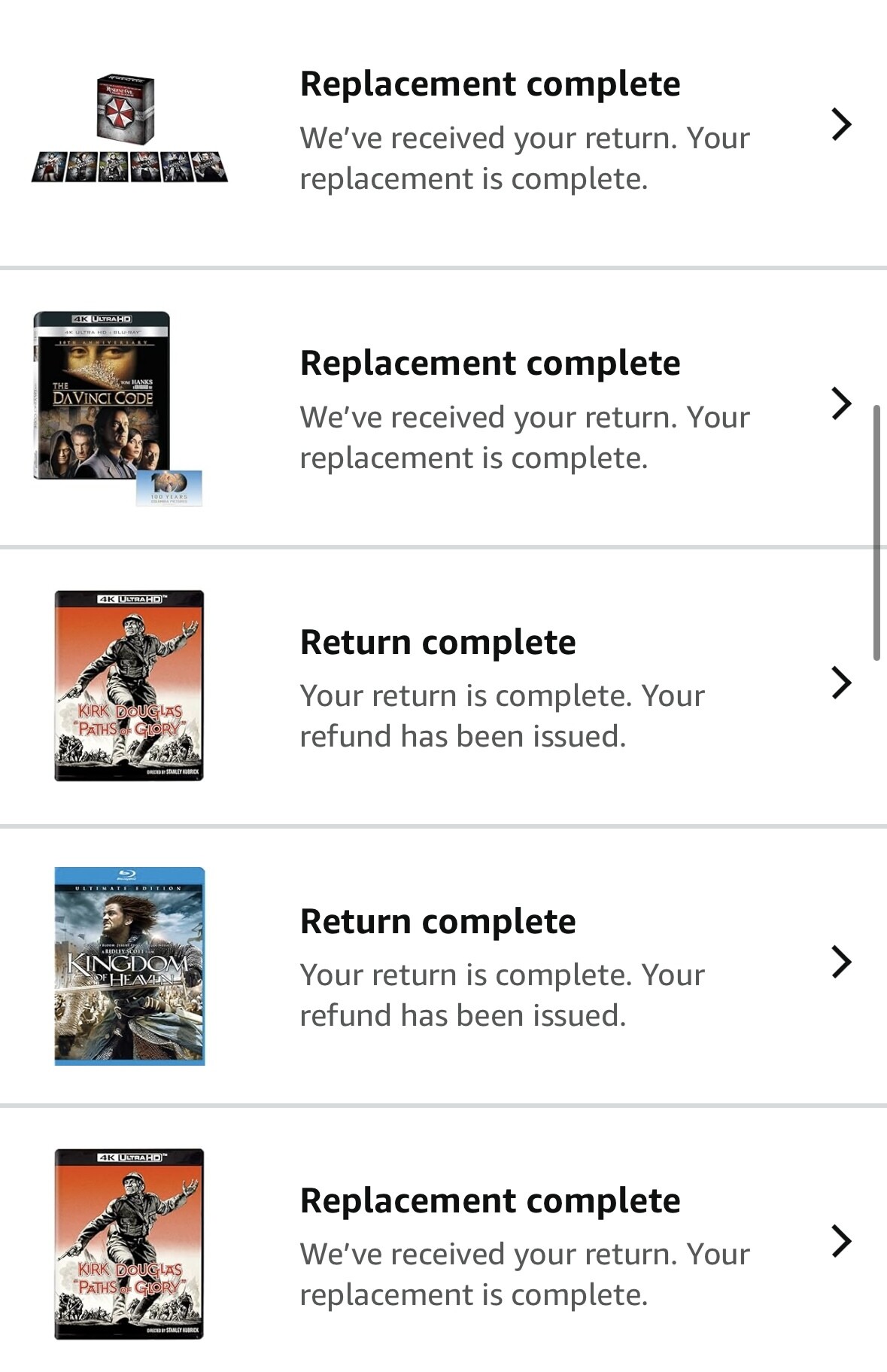Viewport: 887px width, 1372px height.
Task: Tap Paths of Glory cover beside Return complete
Action: point(129,686)
